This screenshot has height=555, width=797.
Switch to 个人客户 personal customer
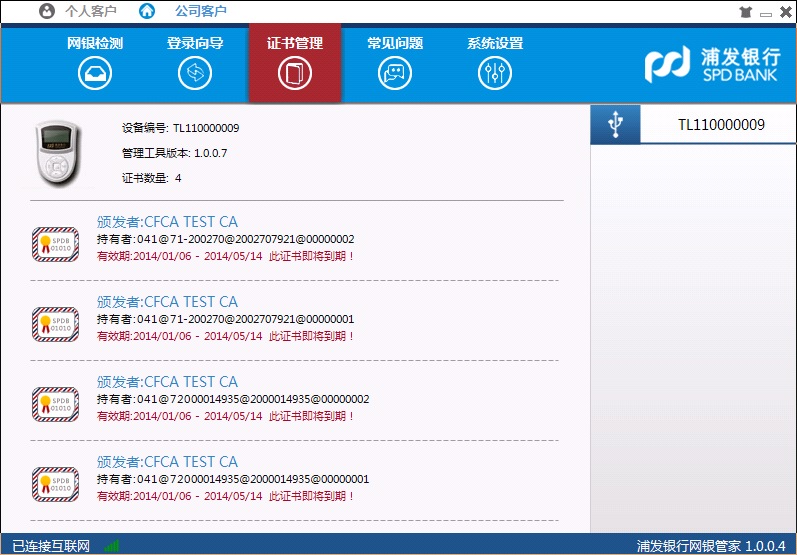pos(90,12)
